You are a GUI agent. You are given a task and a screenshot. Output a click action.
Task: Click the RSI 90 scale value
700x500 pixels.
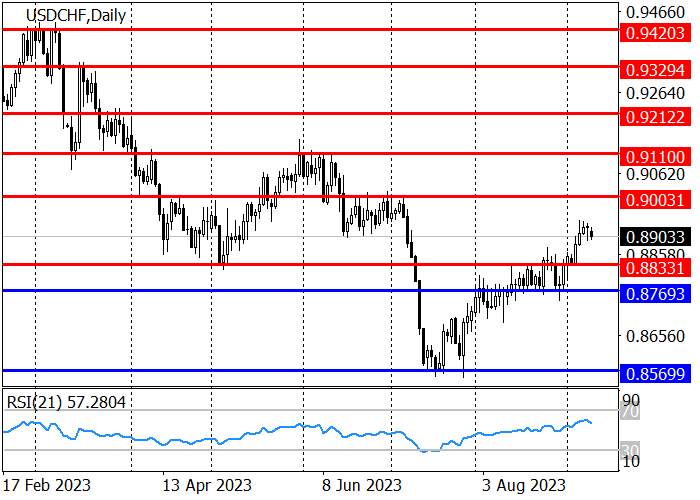631,400
